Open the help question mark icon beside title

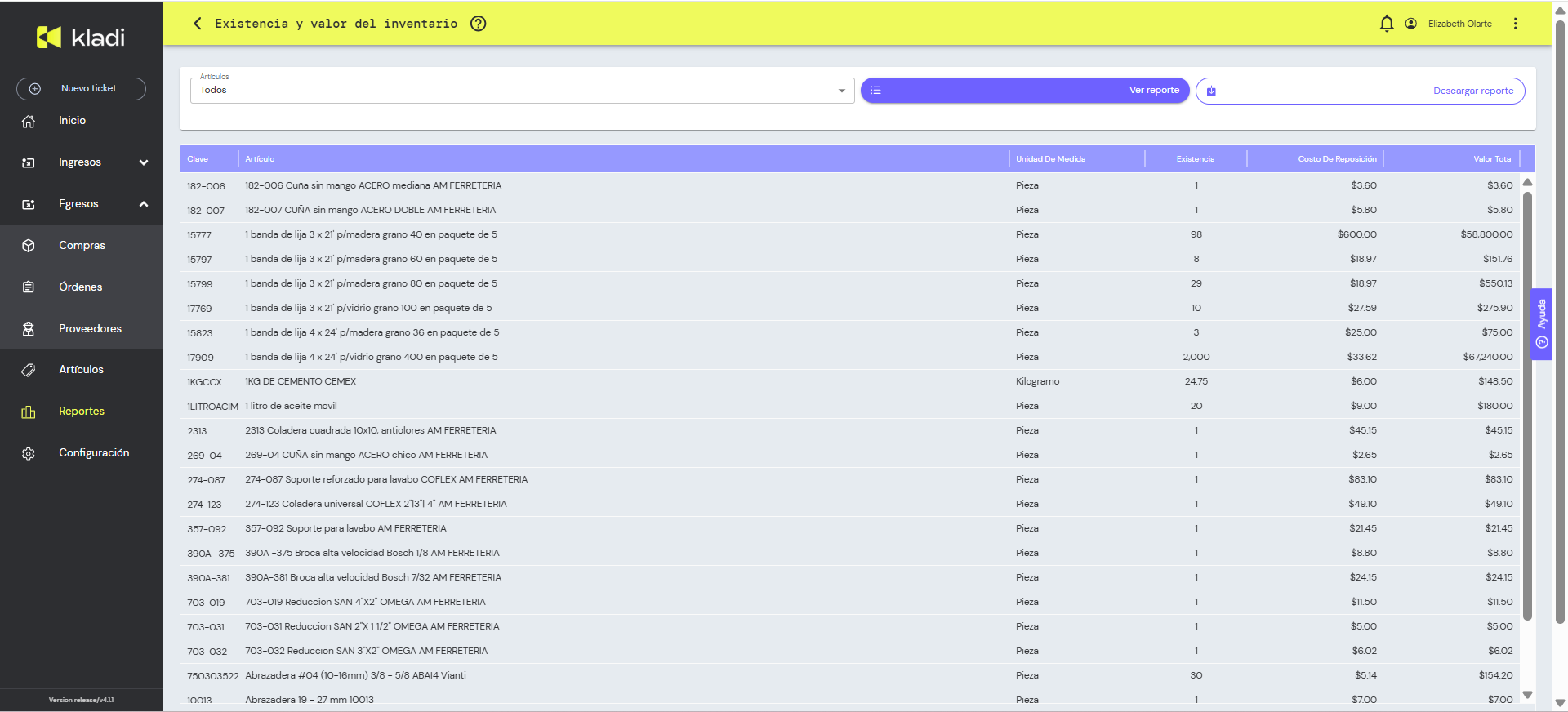(x=479, y=24)
